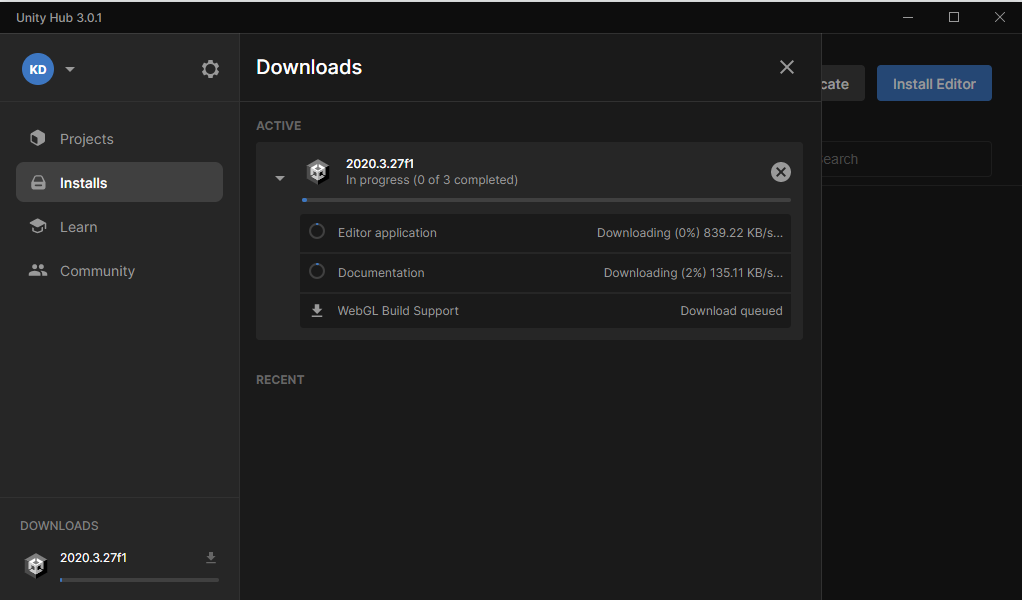Click the Editor application spinner icon
Screen dimensions: 1022x600
click(317, 232)
